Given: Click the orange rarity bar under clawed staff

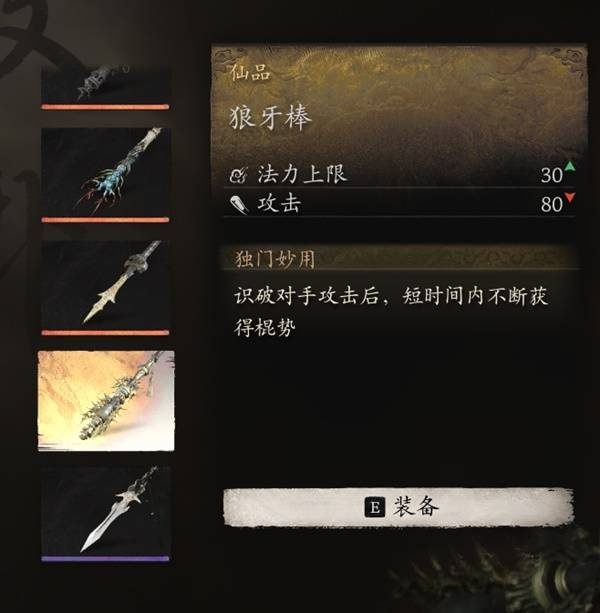Looking at the screenshot, I should [106, 220].
